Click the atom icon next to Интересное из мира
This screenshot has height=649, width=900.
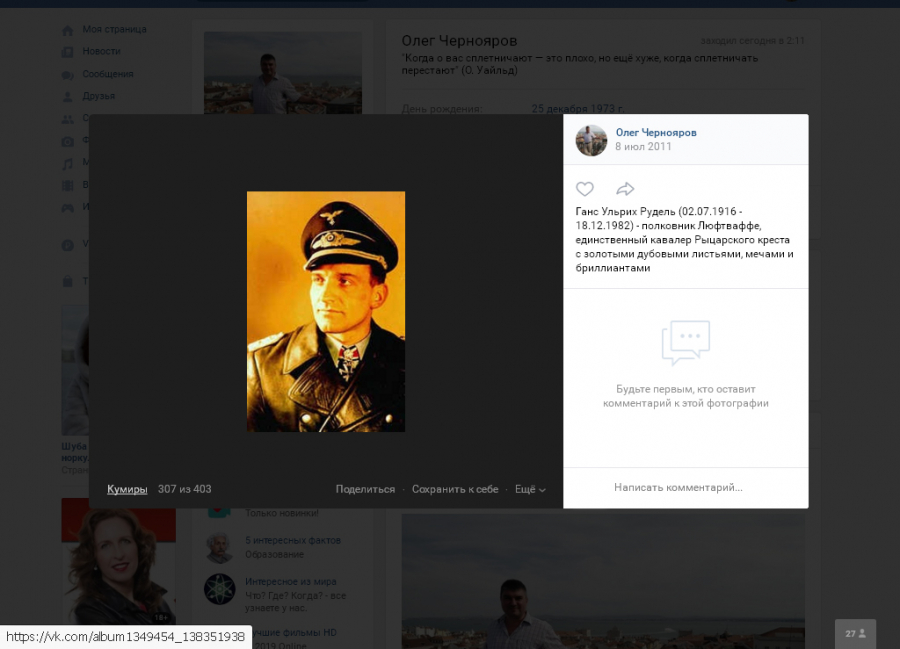219,589
